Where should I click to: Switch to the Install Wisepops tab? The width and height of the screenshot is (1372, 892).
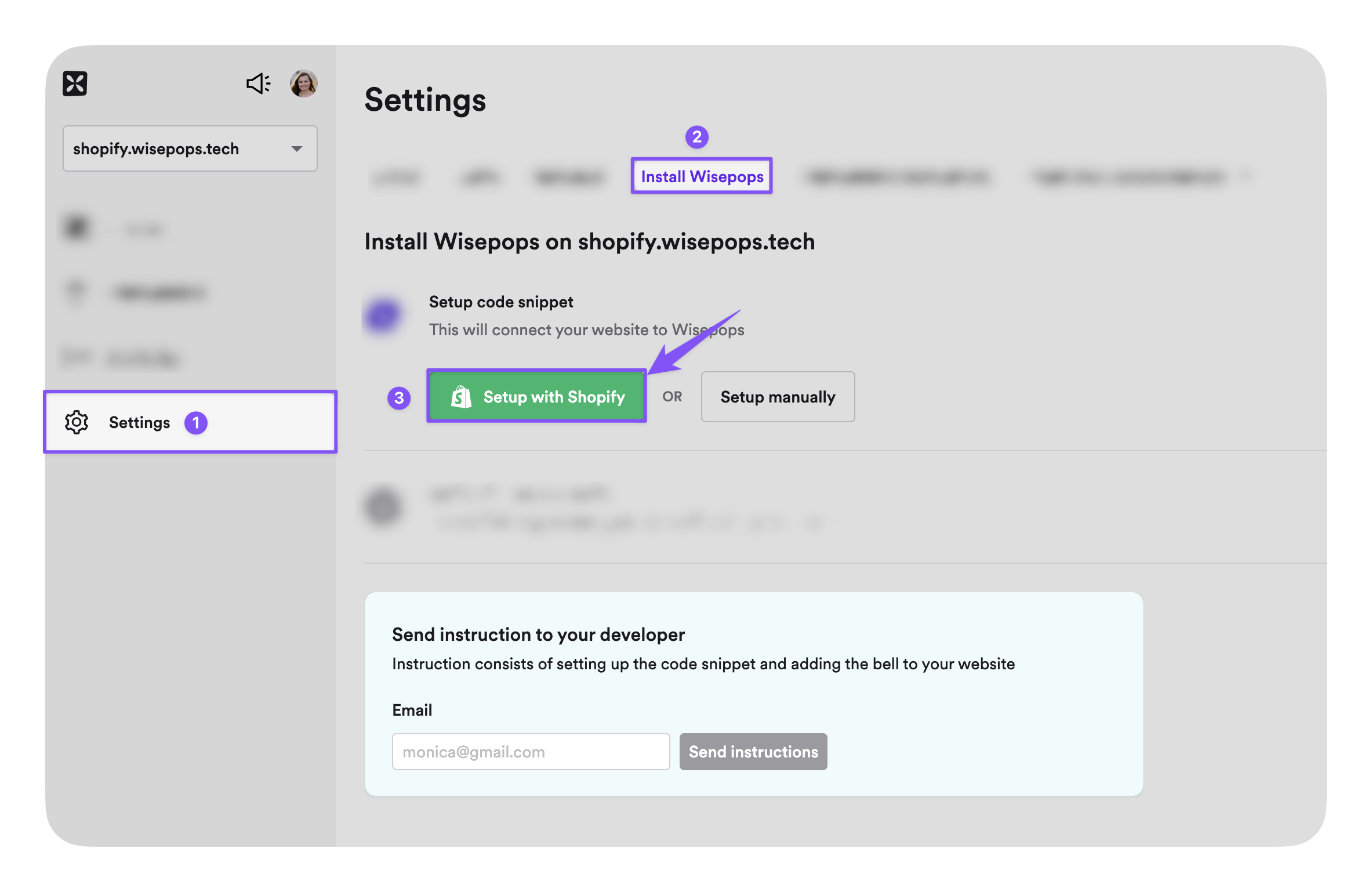pyautogui.click(x=702, y=176)
